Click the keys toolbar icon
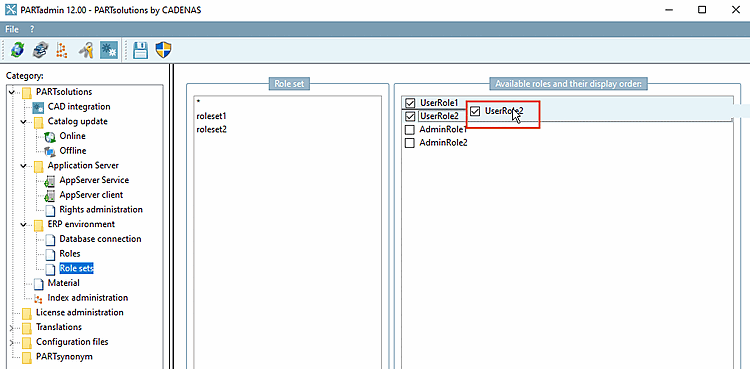The image size is (750, 369). point(86,49)
